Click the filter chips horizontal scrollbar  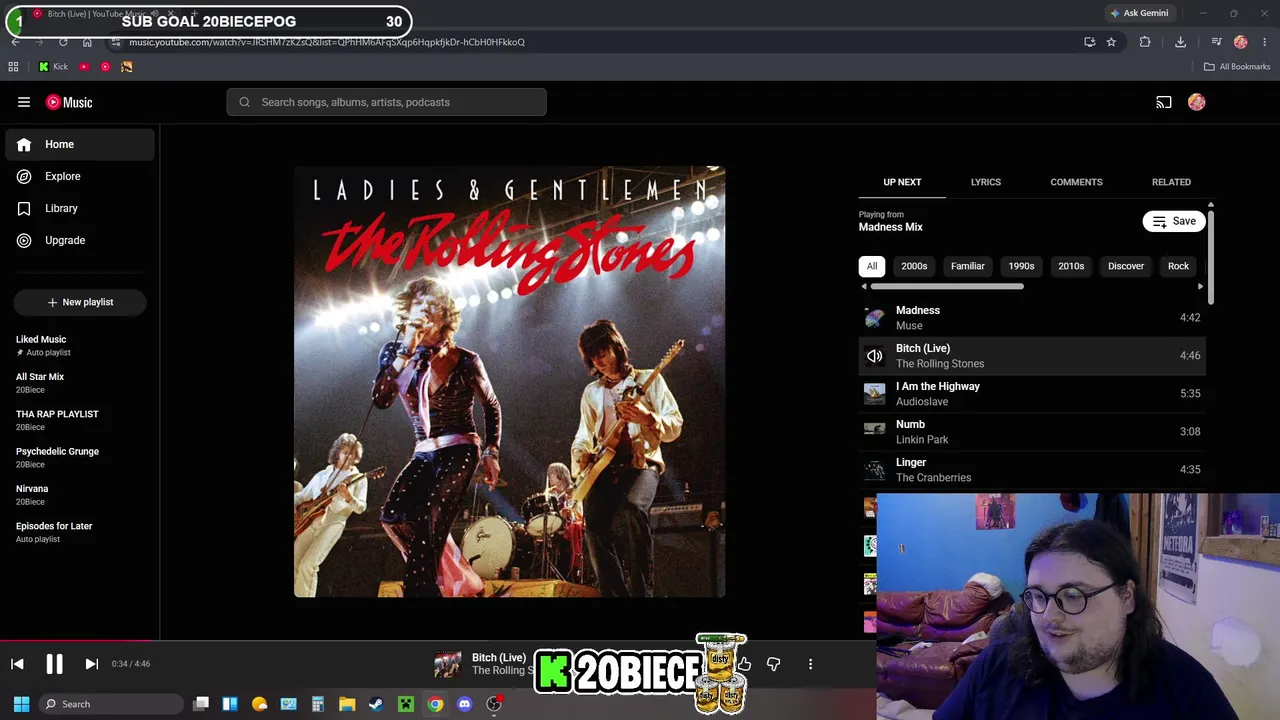point(946,287)
